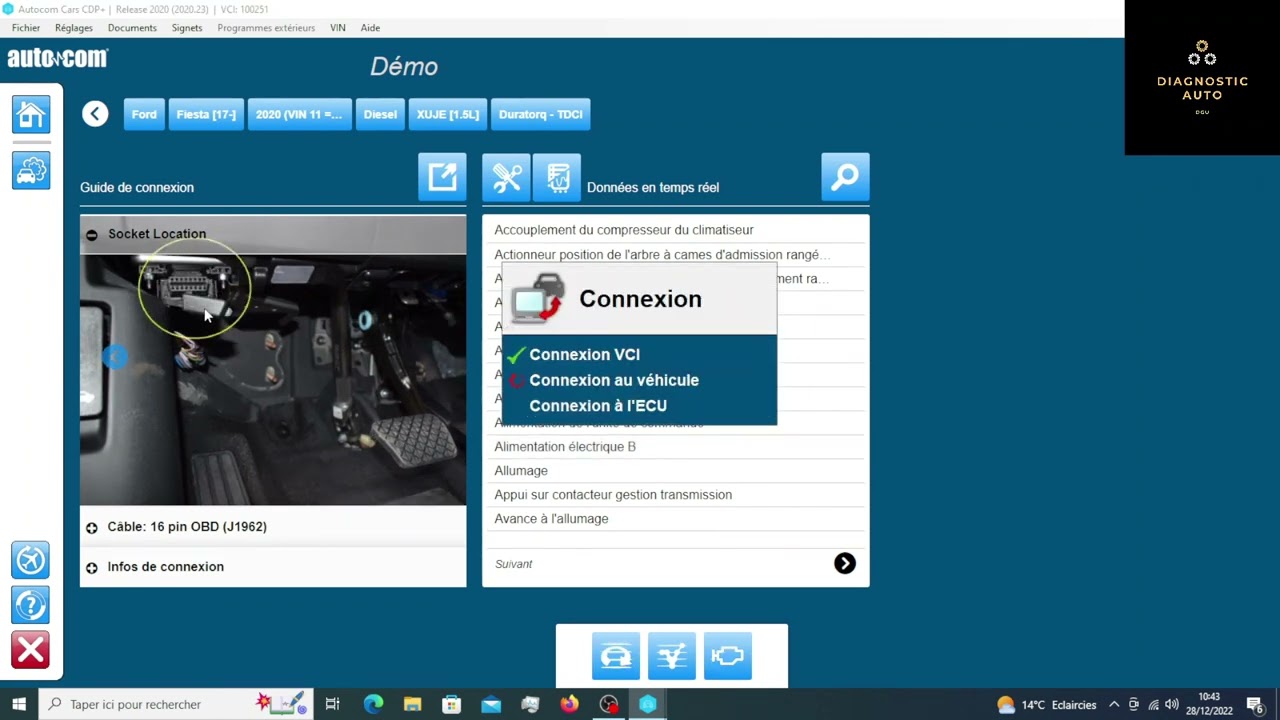Image resolution: width=1280 pixels, height=720 pixels.
Task: Open the wrench and screwdriver tools icon
Action: (506, 177)
